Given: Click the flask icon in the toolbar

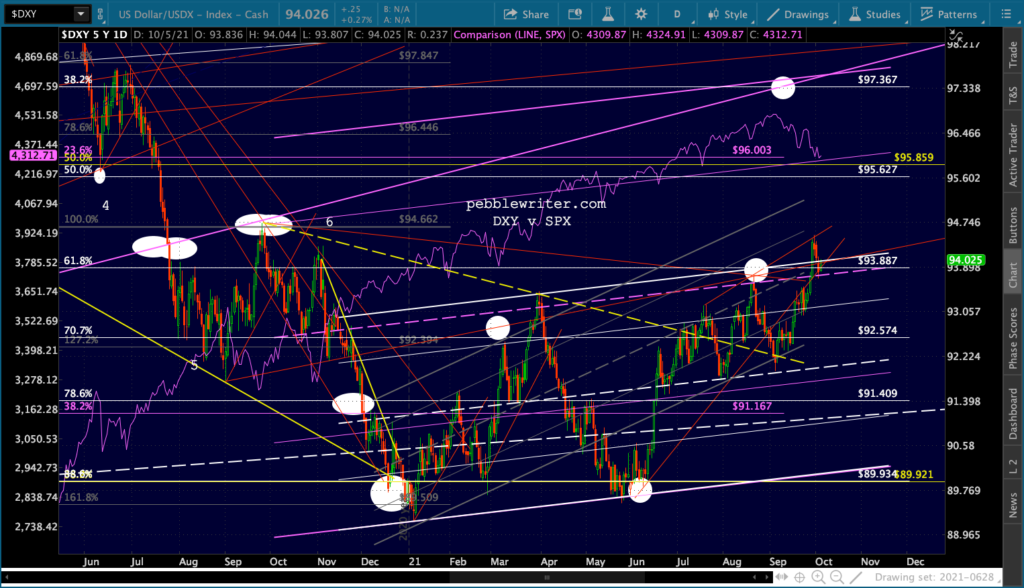Looking at the screenshot, I should (607, 14).
